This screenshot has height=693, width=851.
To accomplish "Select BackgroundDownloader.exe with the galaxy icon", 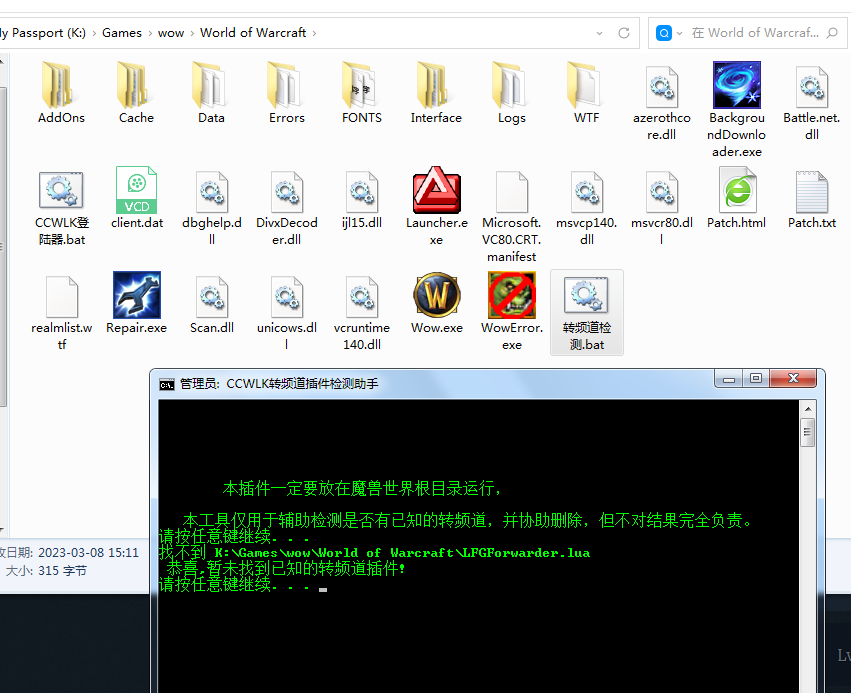I will [737, 85].
